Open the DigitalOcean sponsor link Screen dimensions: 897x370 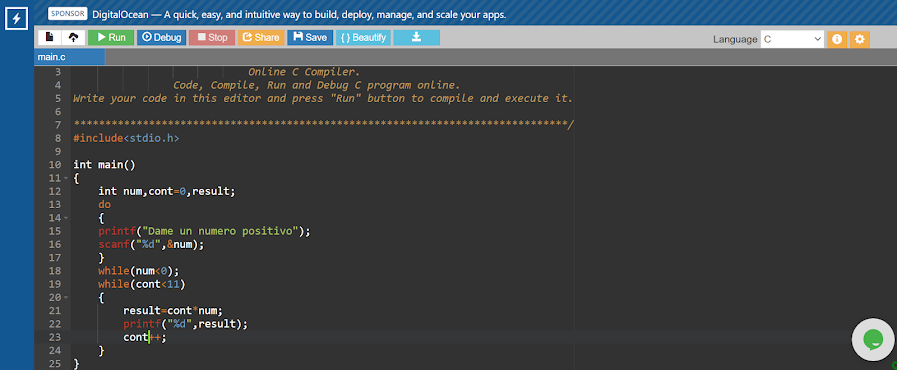click(299, 14)
